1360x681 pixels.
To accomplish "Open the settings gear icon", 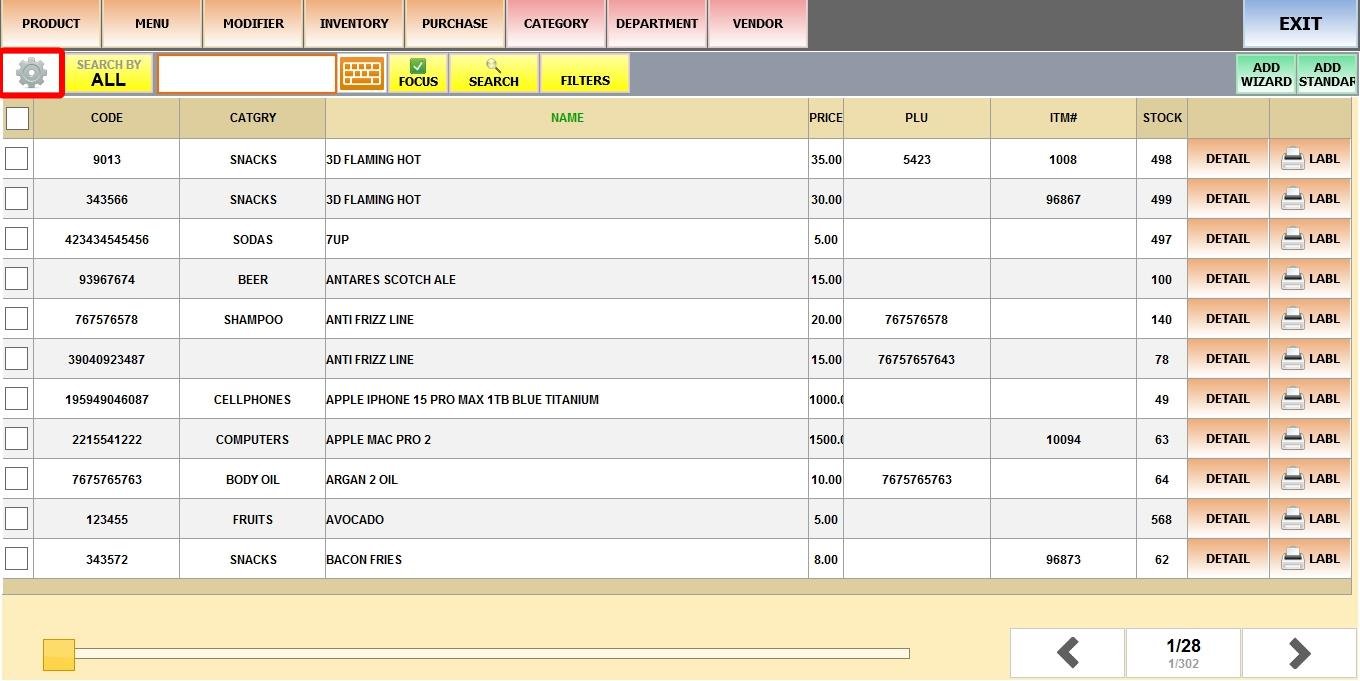I will [x=32, y=73].
